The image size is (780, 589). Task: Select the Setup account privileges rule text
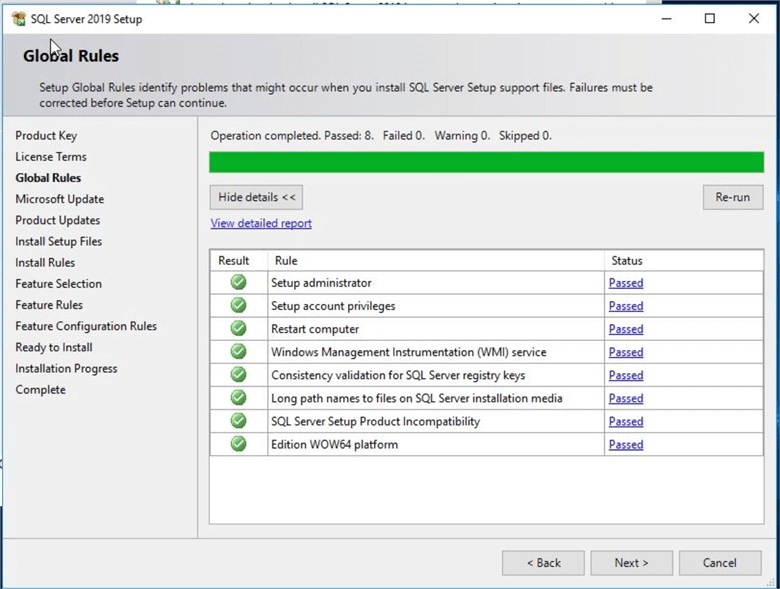click(333, 306)
